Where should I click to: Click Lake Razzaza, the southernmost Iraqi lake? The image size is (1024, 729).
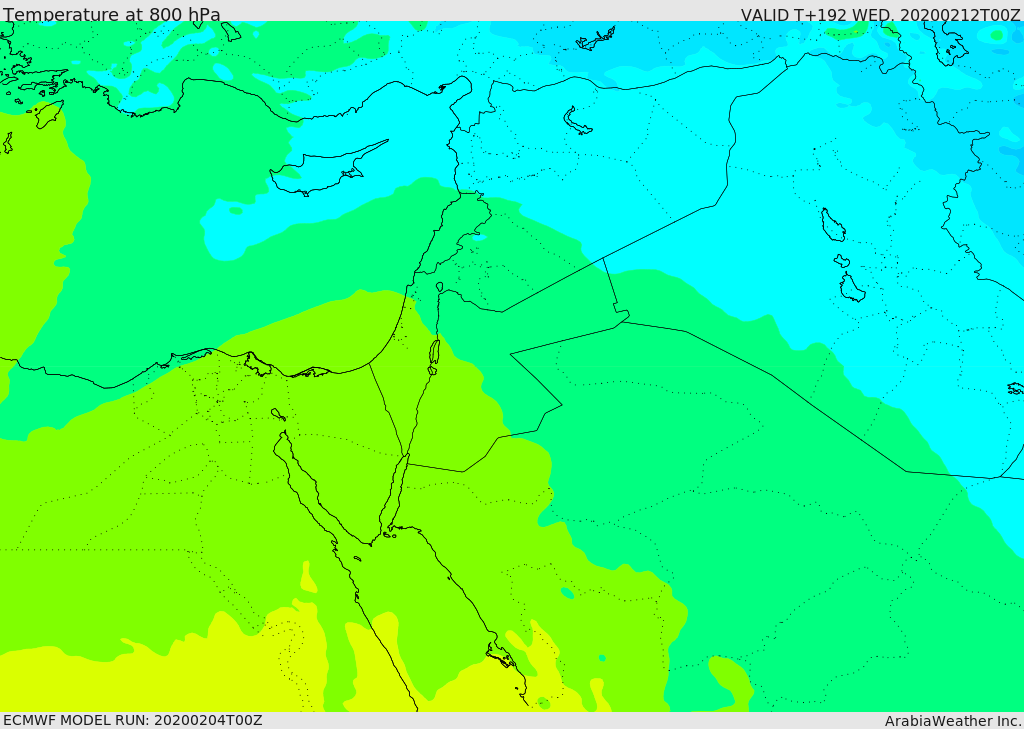click(852, 288)
